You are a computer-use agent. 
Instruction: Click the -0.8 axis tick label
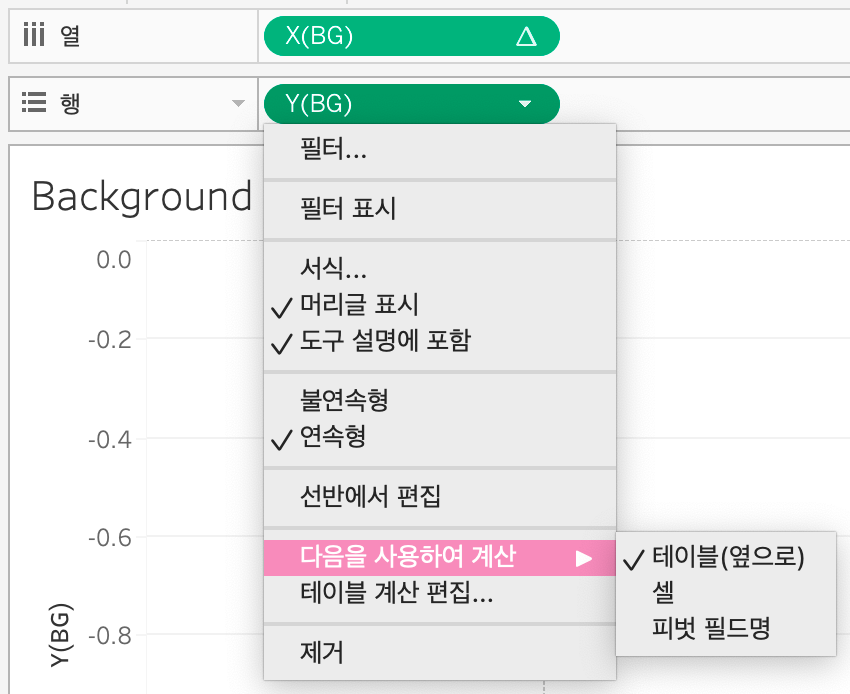tap(110, 635)
